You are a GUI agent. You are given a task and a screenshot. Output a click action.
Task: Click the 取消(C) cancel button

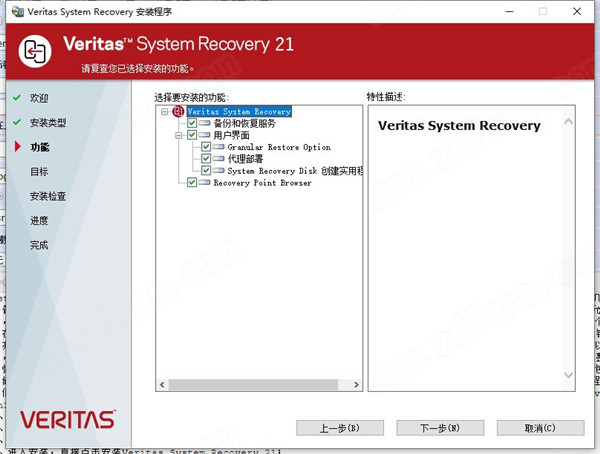pyautogui.click(x=540, y=428)
